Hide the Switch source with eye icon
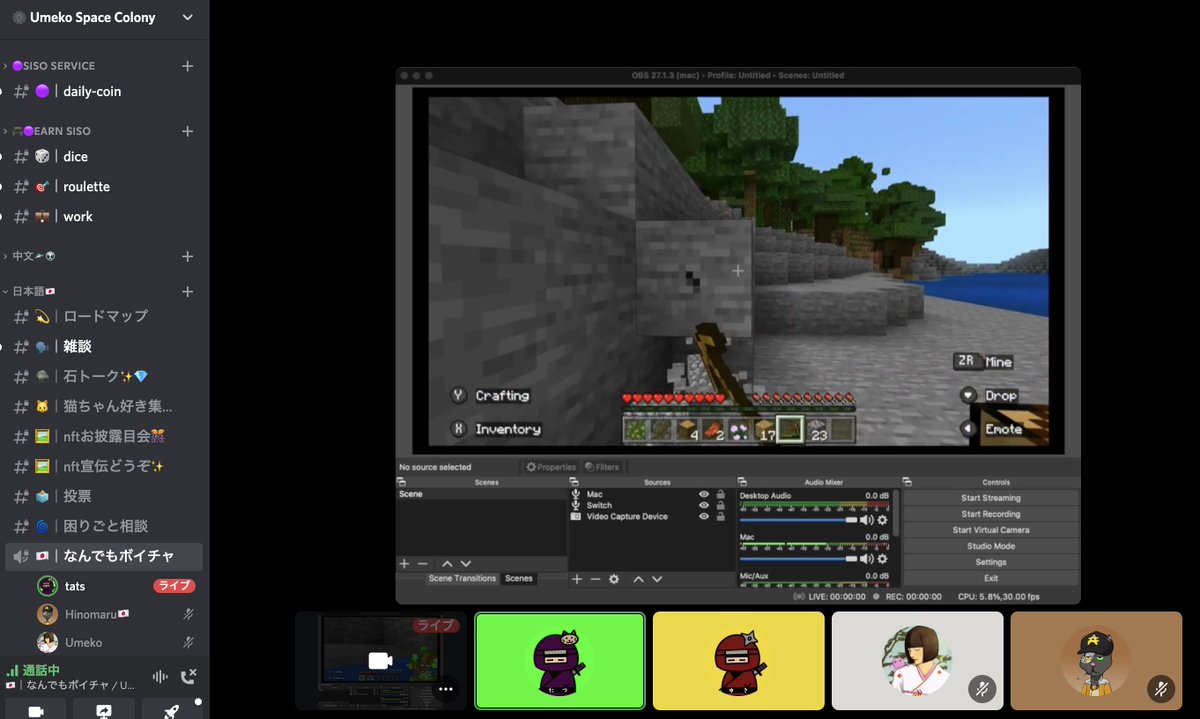This screenshot has height=719, width=1200. [704, 505]
